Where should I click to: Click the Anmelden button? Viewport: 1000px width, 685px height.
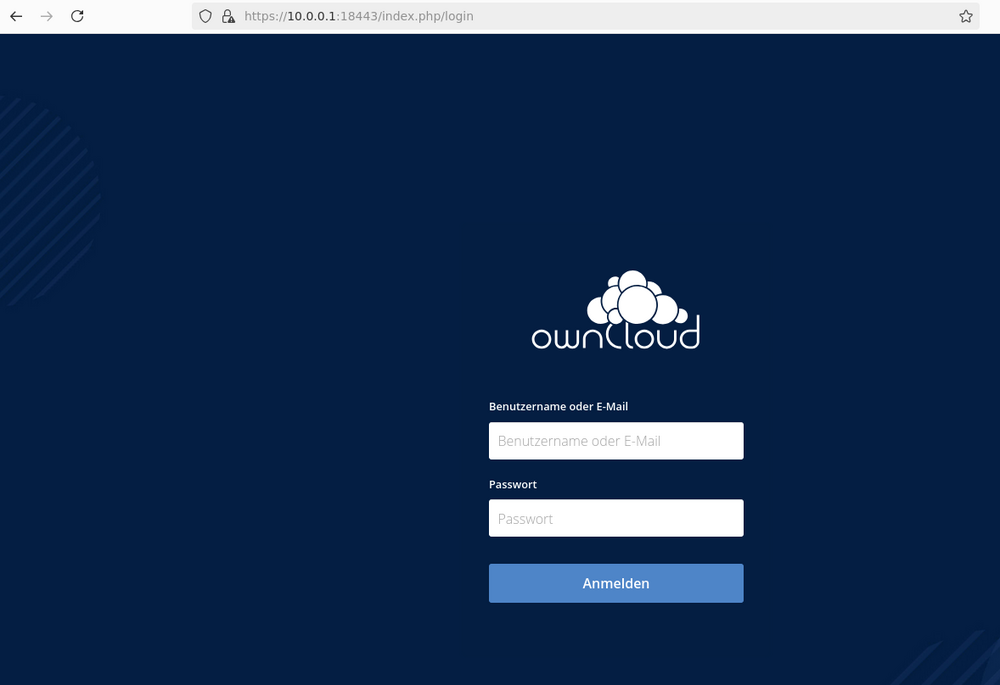pyautogui.click(x=616, y=583)
